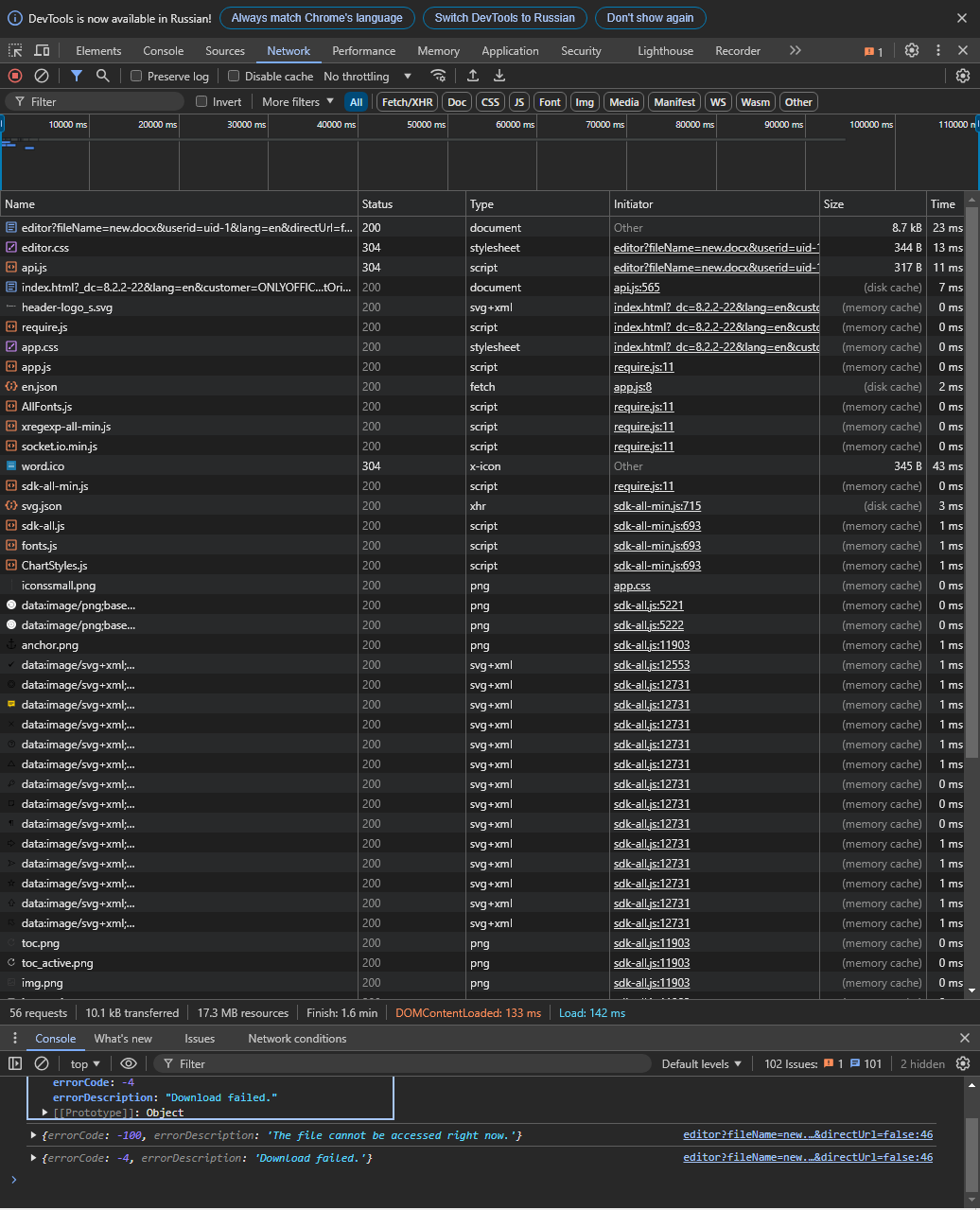
Task: Open the More filters dropdown
Action: pyautogui.click(x=298, y=102)
